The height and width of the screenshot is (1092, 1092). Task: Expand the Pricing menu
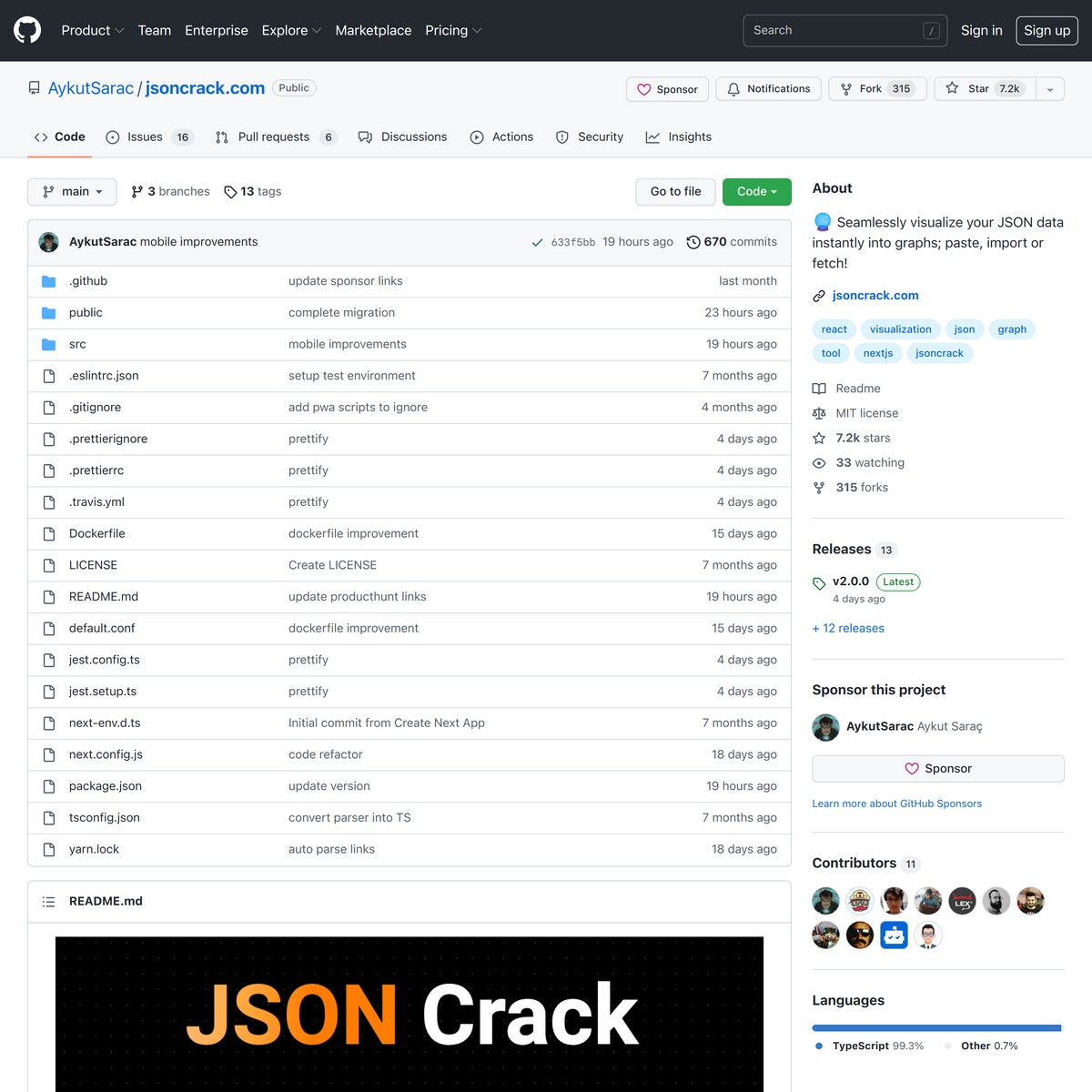click(x=453, y=30)
